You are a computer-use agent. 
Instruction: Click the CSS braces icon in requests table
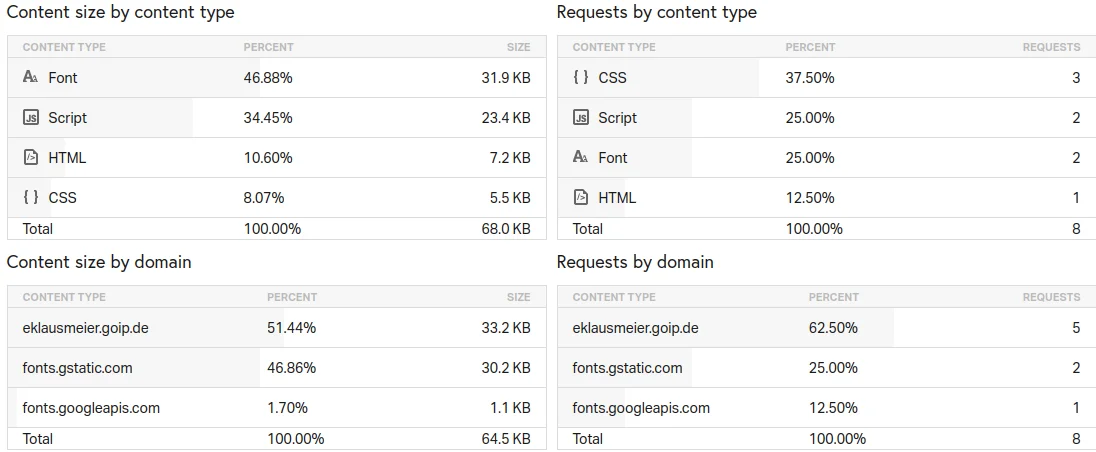[x=580, y=78]
